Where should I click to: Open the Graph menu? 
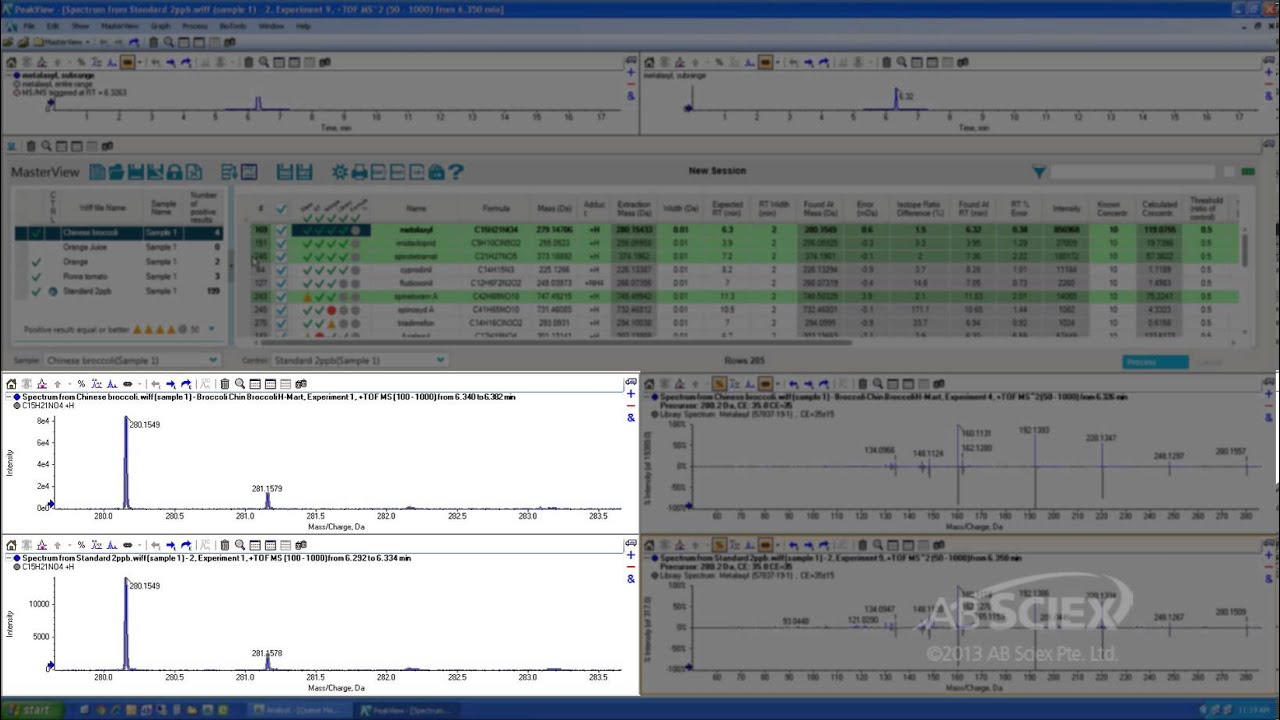[x=160, y=25]
